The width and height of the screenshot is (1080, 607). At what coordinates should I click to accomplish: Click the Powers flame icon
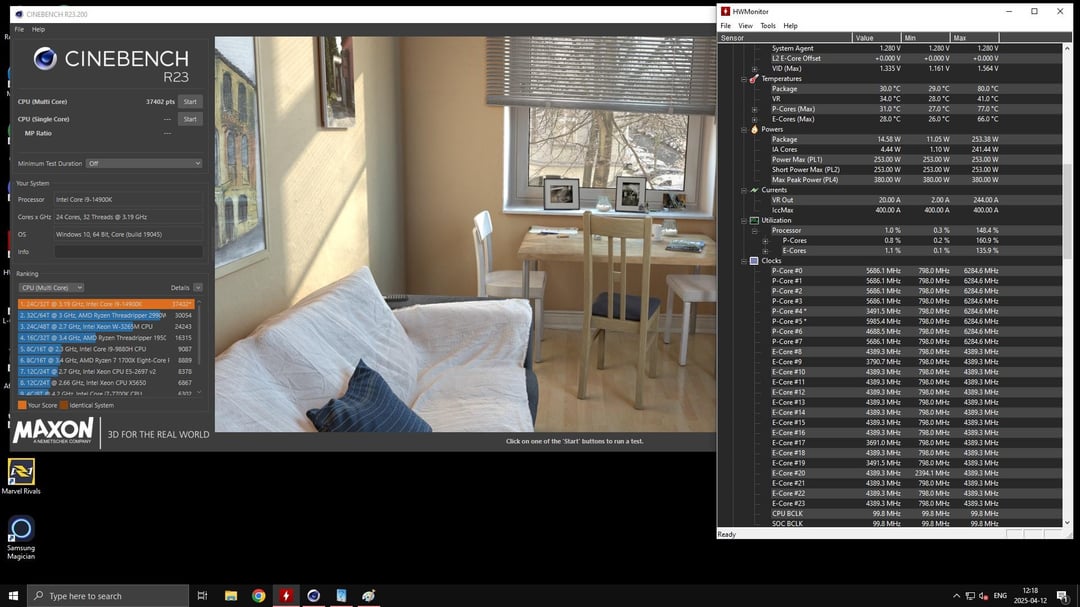pyautogui.click(x=754, y=129)
